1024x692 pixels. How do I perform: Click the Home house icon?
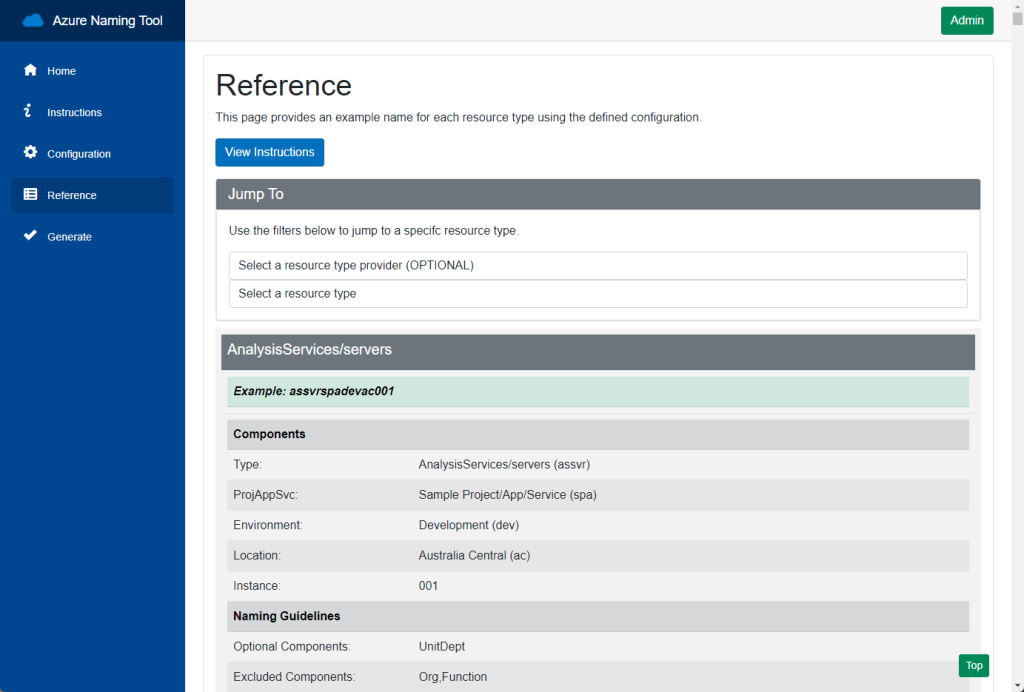click(30, 70)
